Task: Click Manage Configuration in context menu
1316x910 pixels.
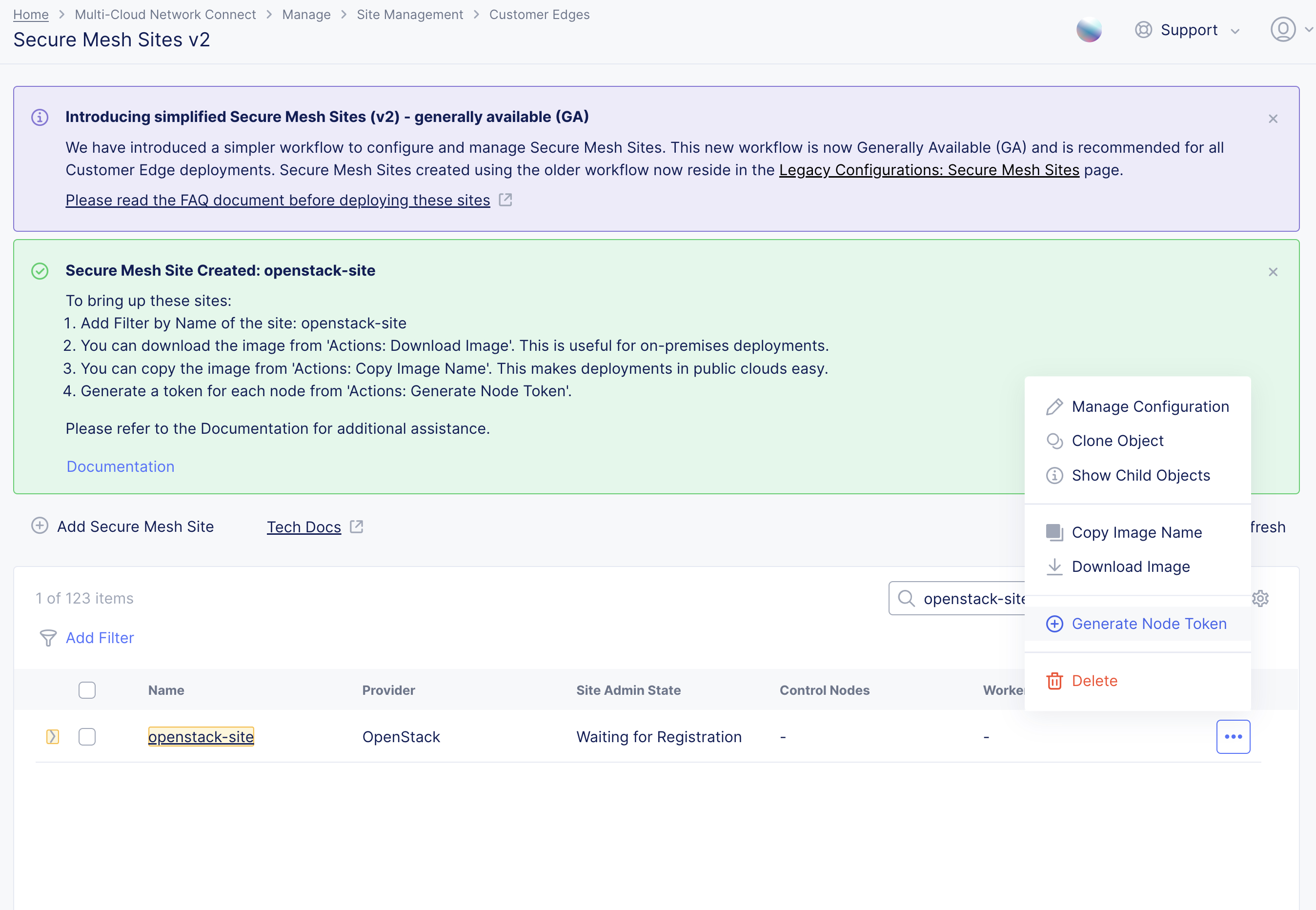Action: (x=1150, y=406)
